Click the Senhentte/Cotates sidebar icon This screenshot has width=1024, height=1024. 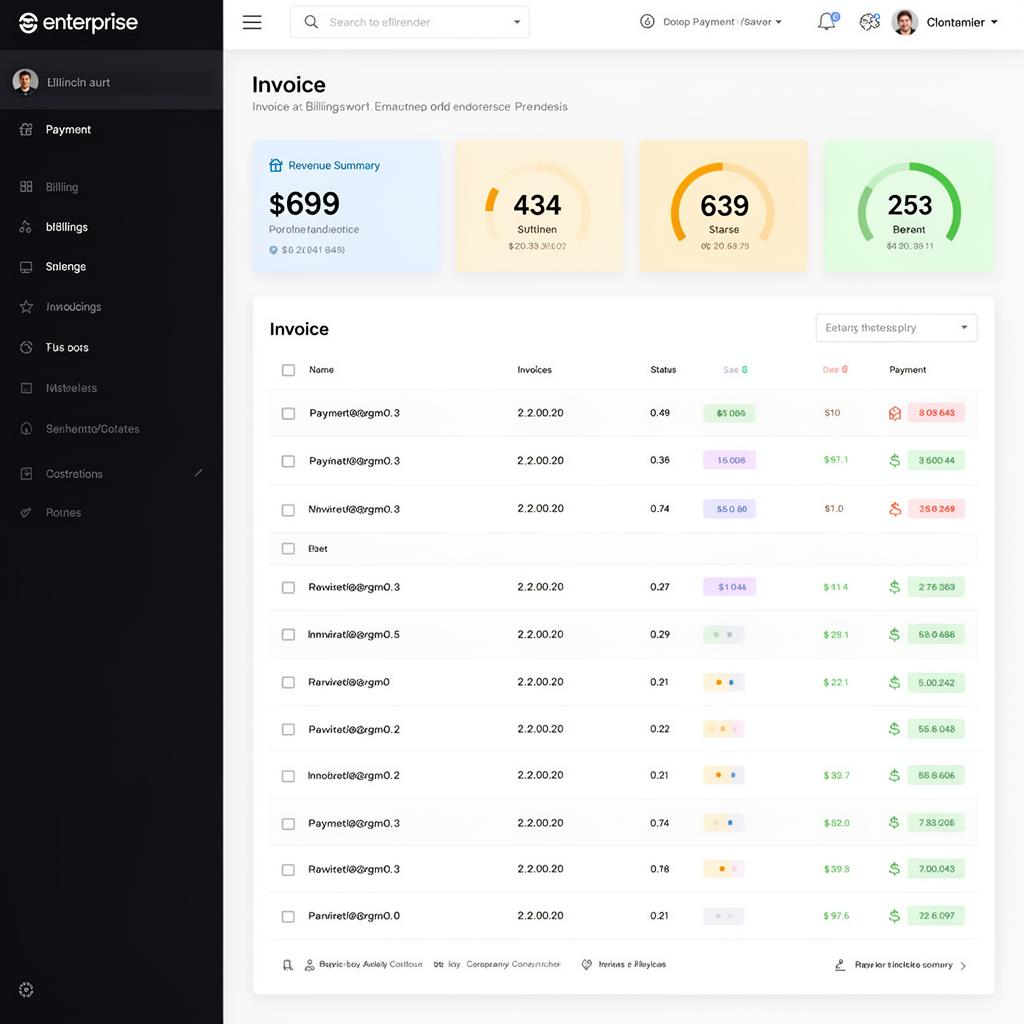coord(26,428)
